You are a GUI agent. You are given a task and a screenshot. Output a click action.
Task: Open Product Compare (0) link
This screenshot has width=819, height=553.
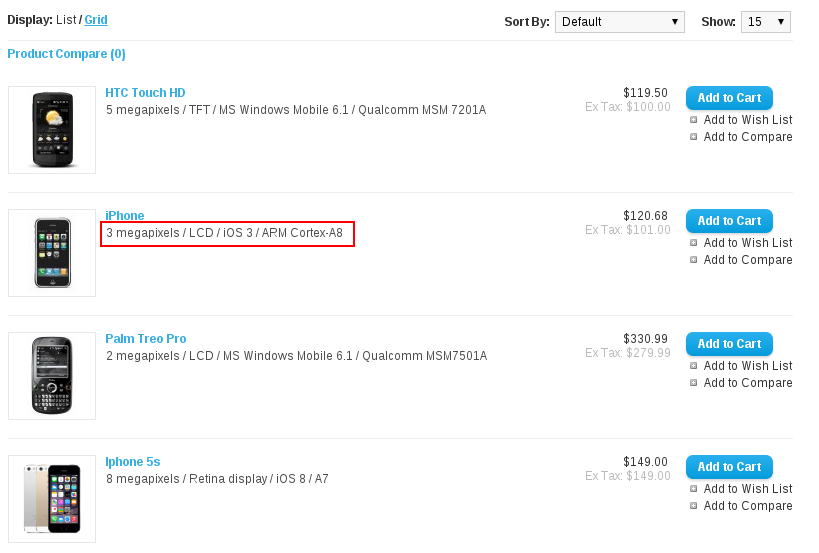[66, 54]
